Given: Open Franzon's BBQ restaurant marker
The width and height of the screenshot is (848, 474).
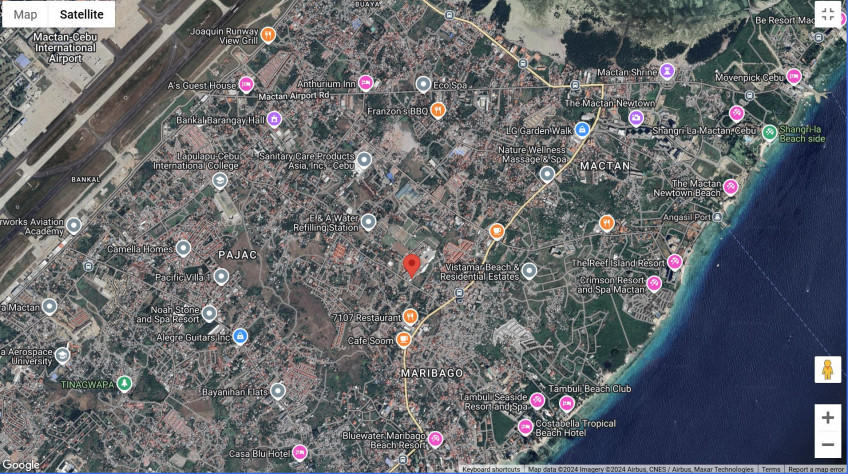Looking at the screenshot, I should coord(438,110).
